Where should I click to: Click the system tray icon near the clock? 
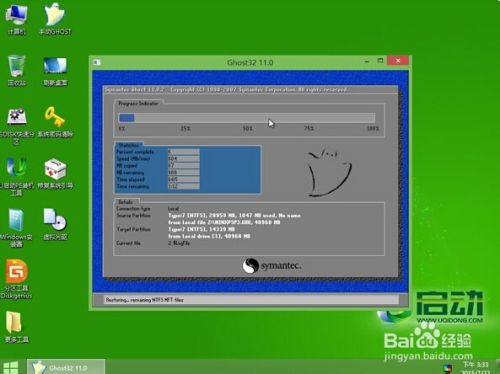[448, 368]
